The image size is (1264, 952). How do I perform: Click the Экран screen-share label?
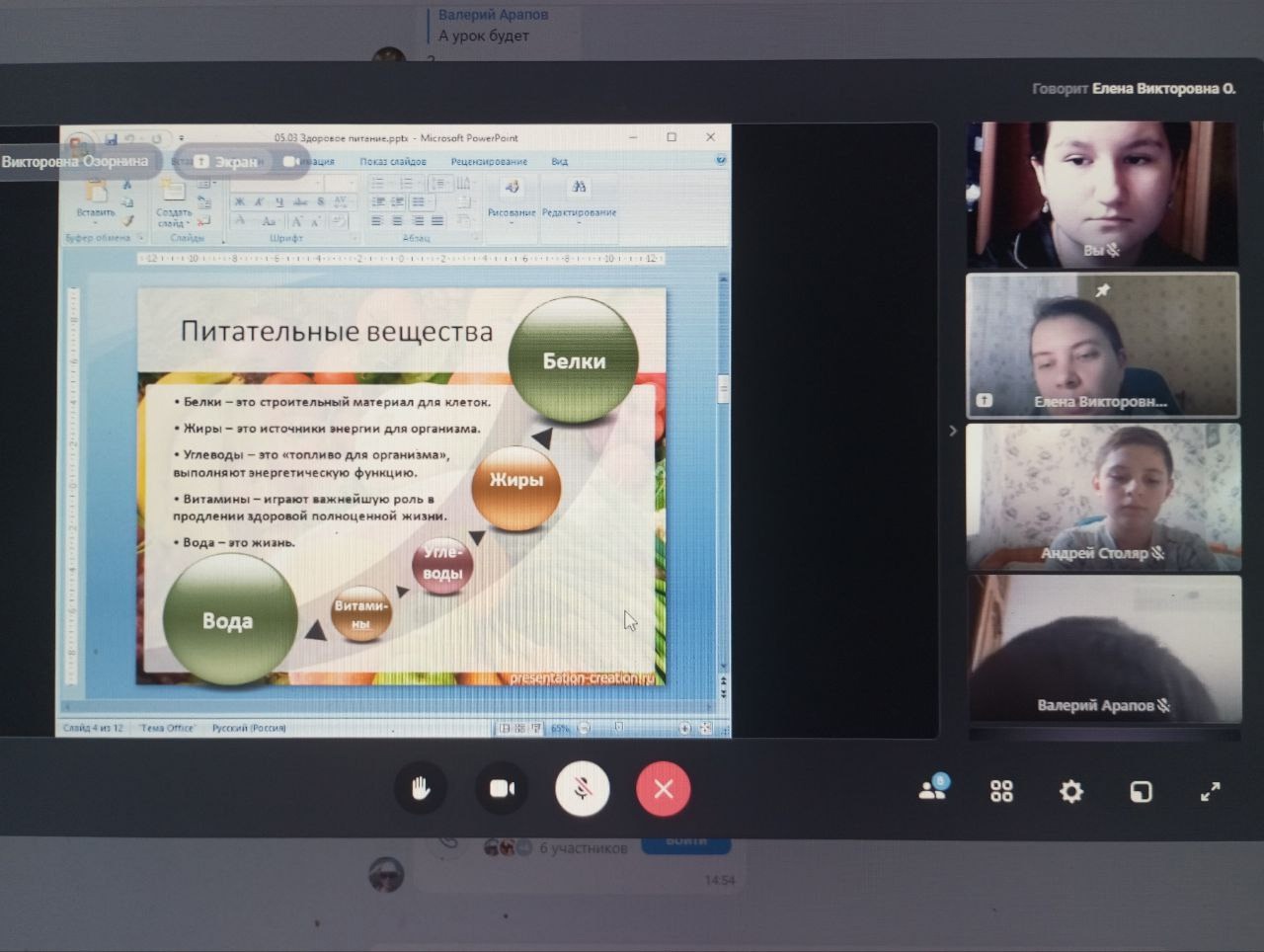pyautogui.click(x=224, y=161)
